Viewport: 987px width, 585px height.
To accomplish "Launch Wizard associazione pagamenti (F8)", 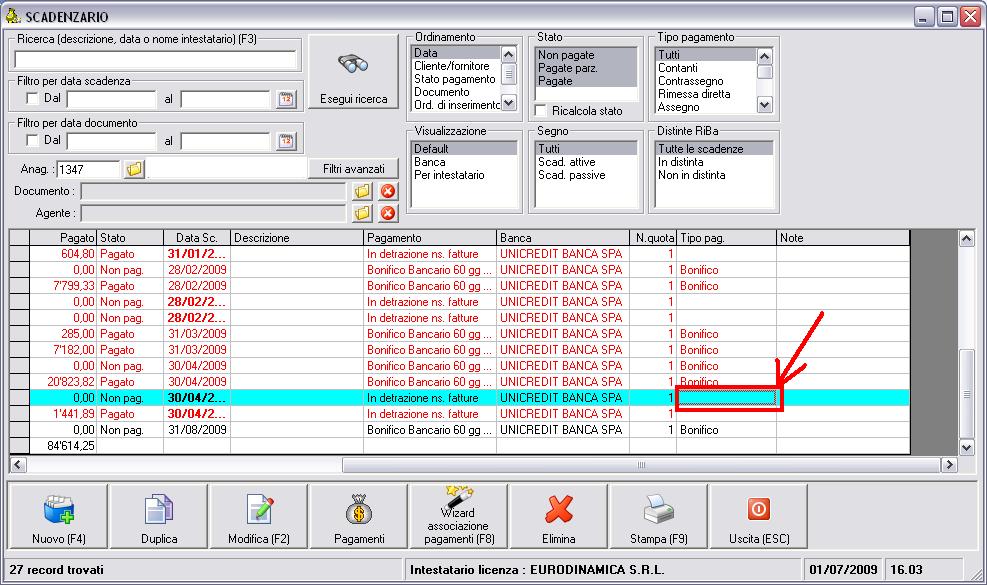I will click(459, 516).
